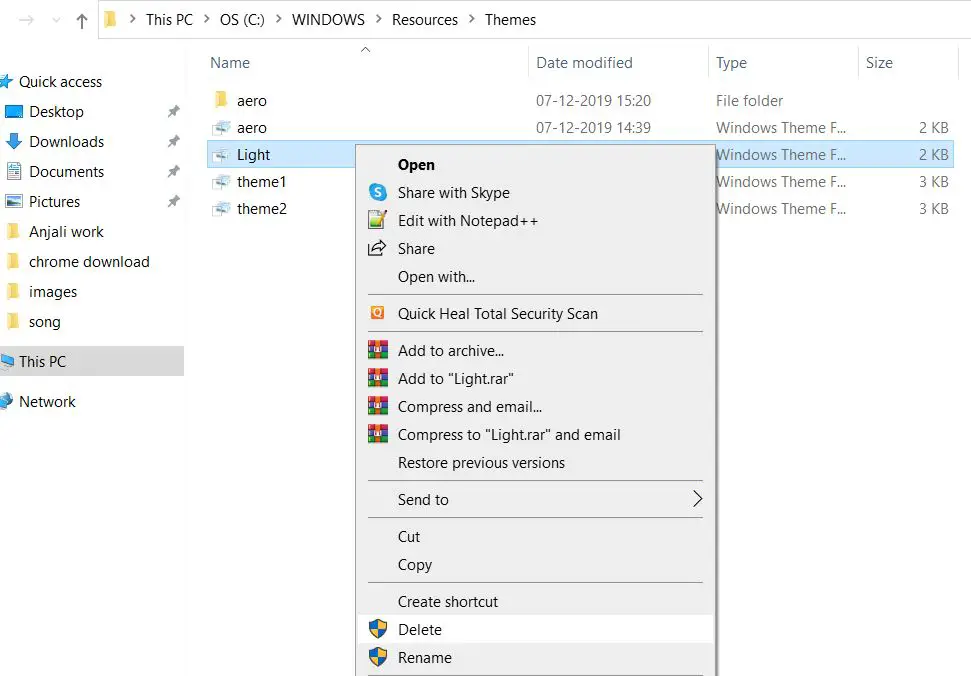Click WINDOWS in the address bar path
The width and height of the screenshot is (971, 676).
328,20
